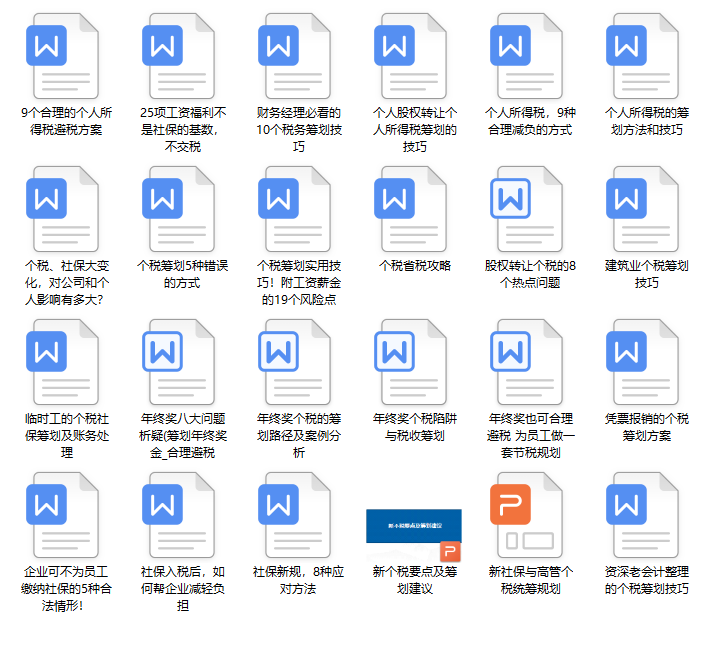This screenshot has width=711, height=653.
Task: Click the 个人股权转让个人所得税筹划的技巧 file icon
Action: (411, 56)
